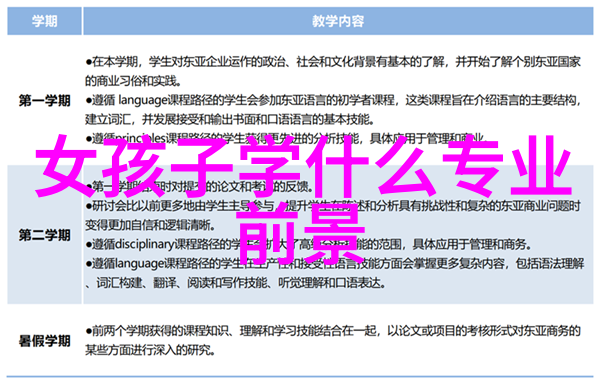Select the 第二学期 row label
600x384 pixels.
click(44, 235)
